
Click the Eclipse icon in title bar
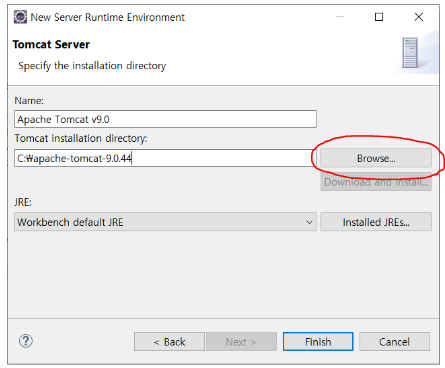[x=20, y=17]
